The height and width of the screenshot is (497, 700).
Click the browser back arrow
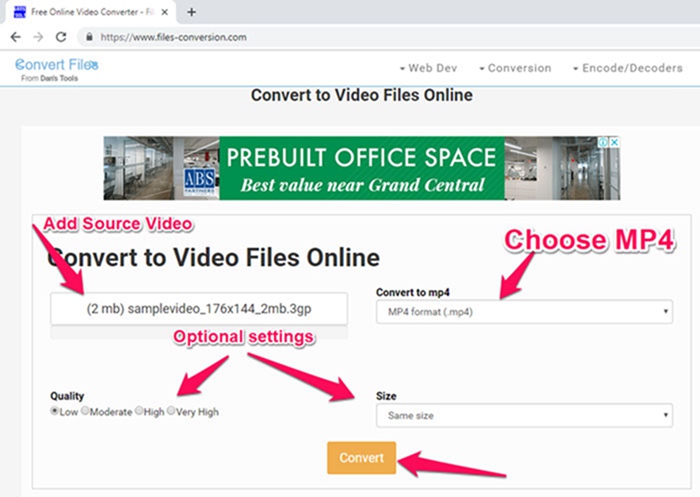[15, 37]
